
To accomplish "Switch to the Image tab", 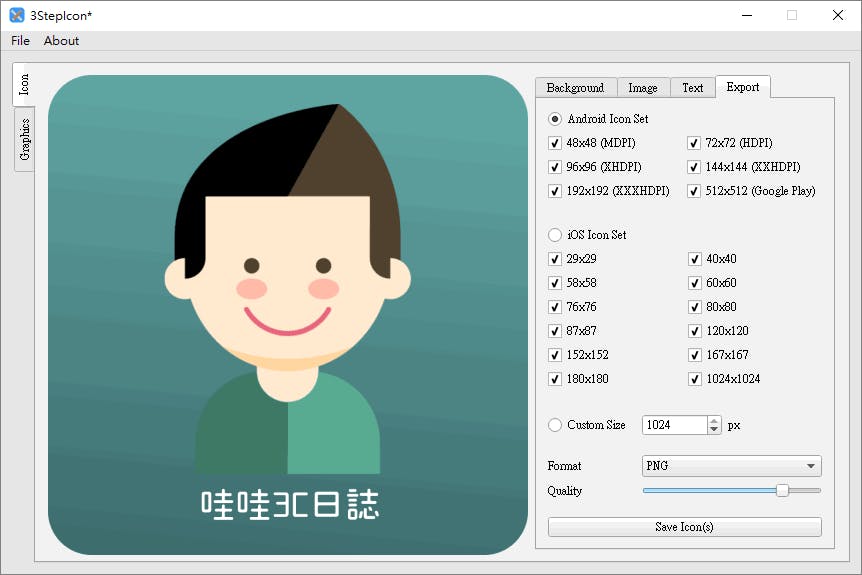I will 643,88.
